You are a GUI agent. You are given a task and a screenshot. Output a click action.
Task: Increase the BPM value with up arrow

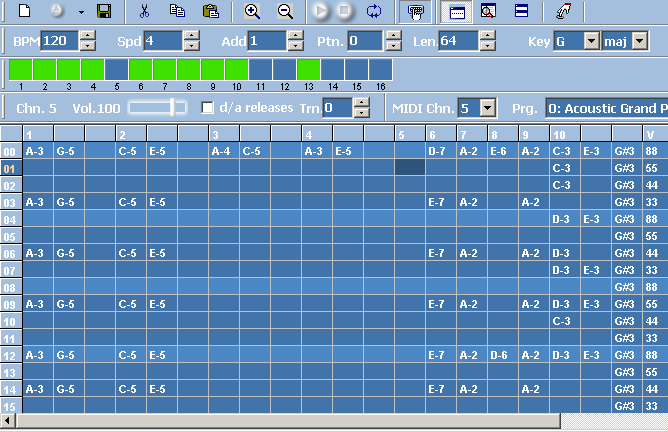(88, 36)
